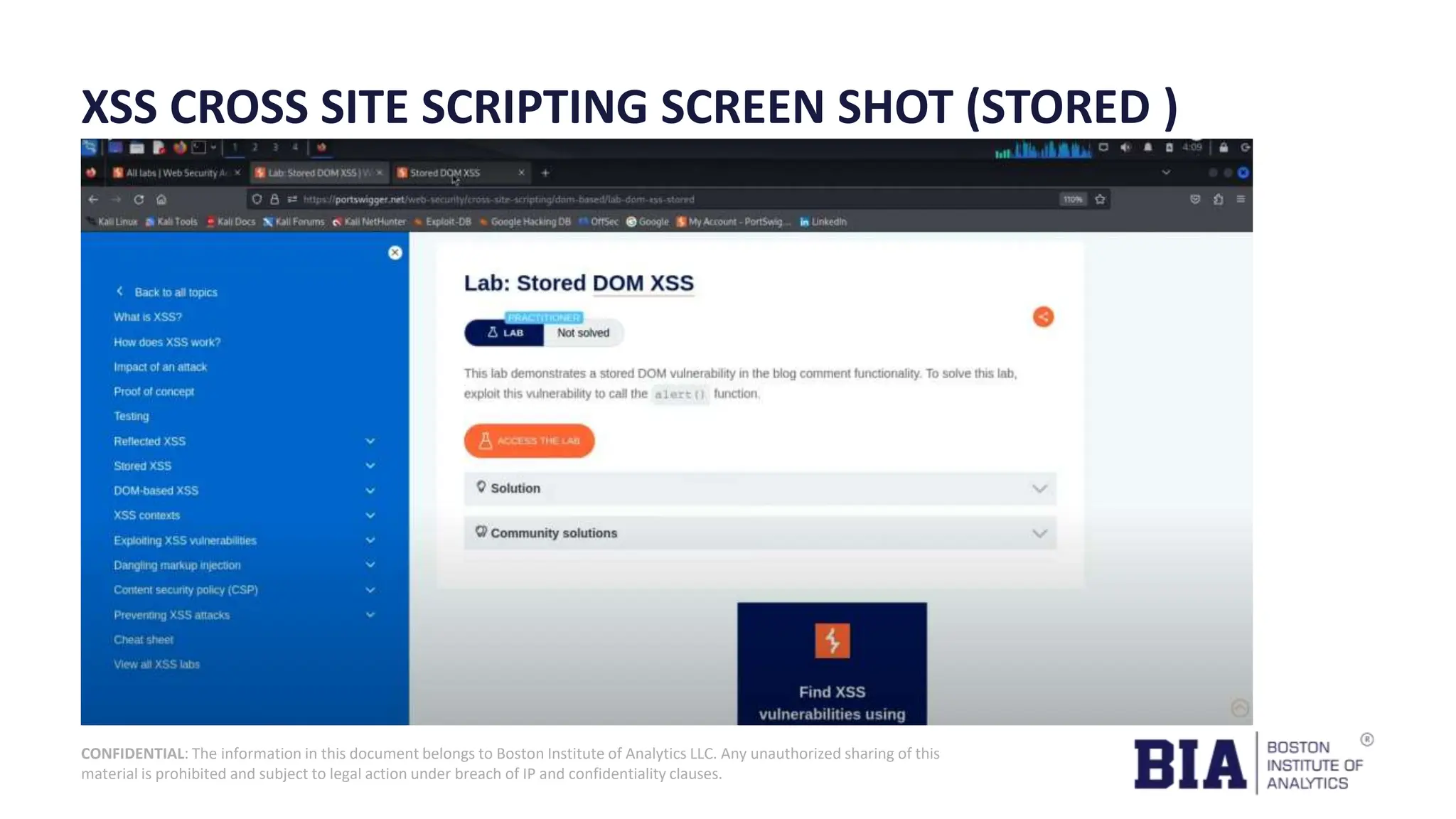Reload the current page
1456x819 pixels.
(139, 199)
